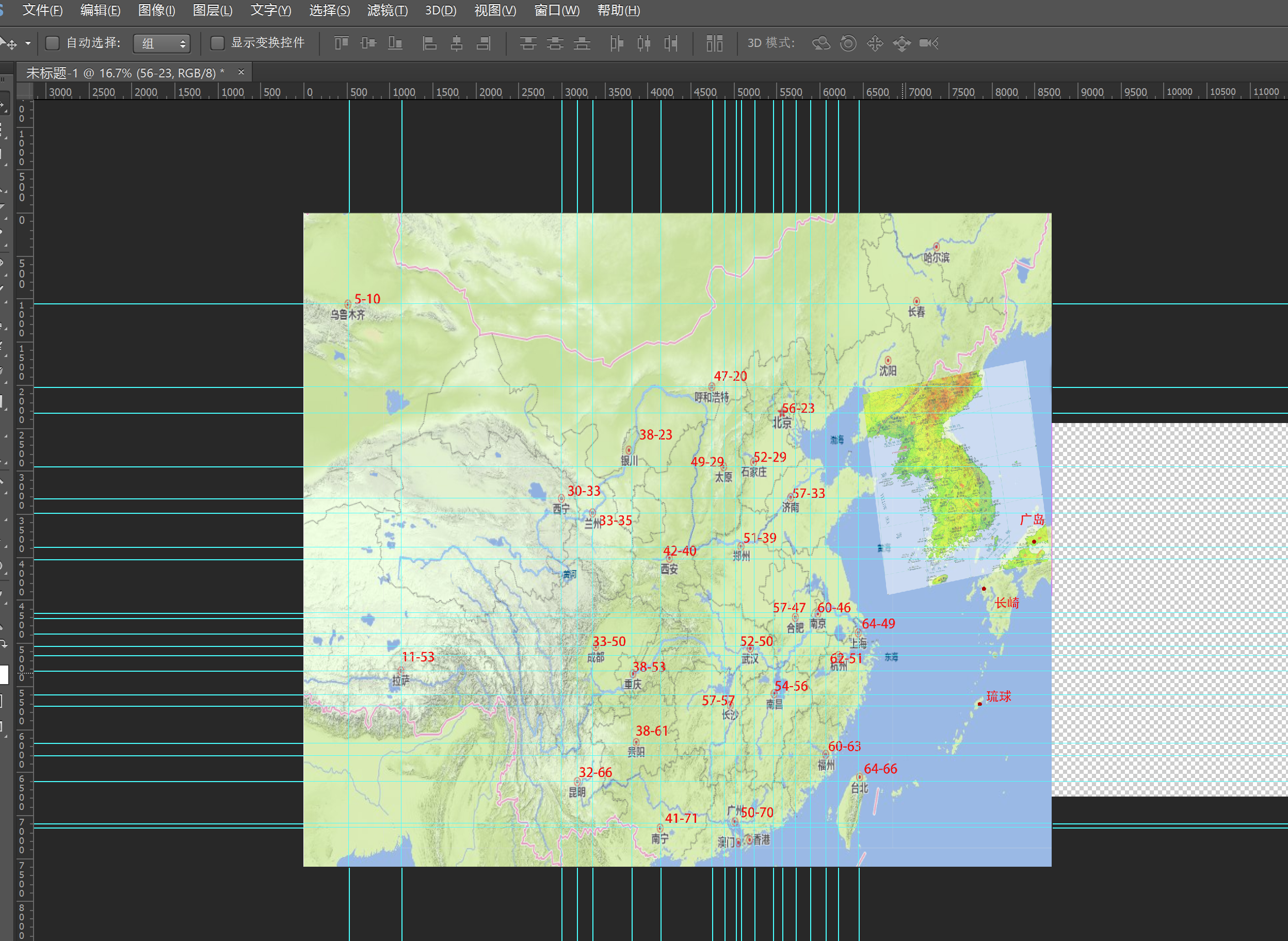Click Distribute left edges icon

click(x=616, y=43)
